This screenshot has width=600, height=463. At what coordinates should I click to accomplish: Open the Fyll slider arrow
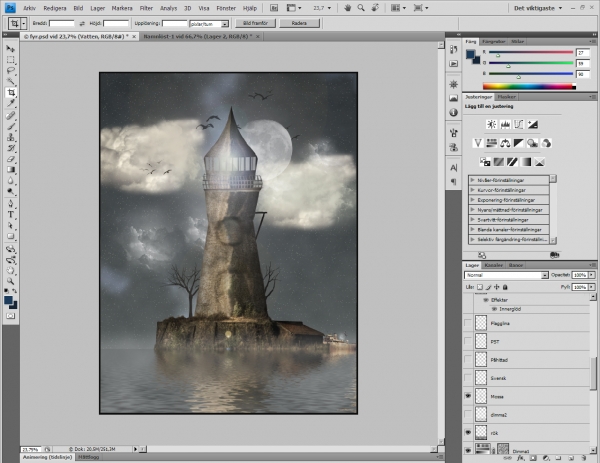[592, 287]
